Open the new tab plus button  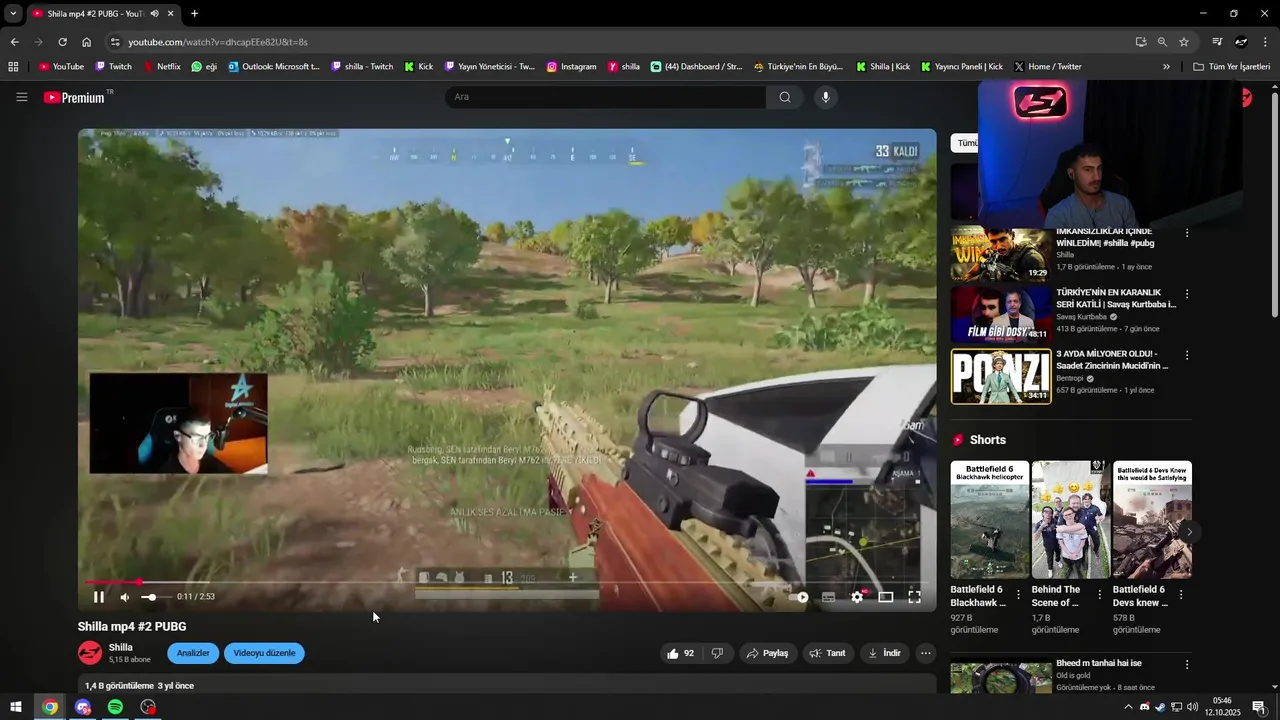pos(194,14)
